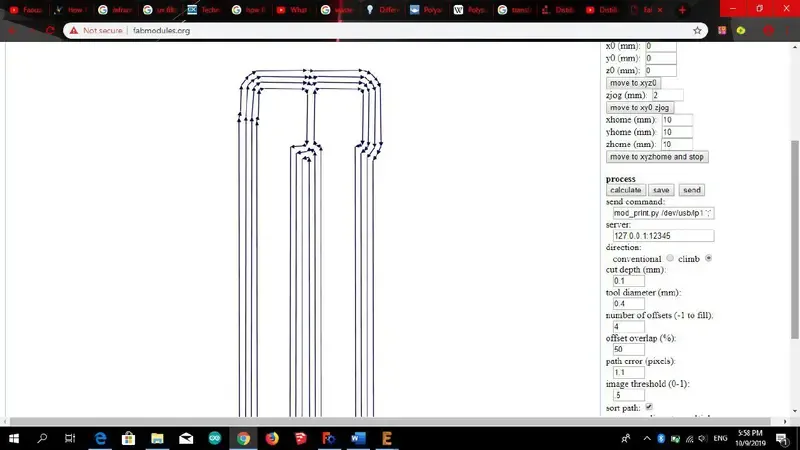
Task: Open taskbar search magnifier
Action: point(42,438)
